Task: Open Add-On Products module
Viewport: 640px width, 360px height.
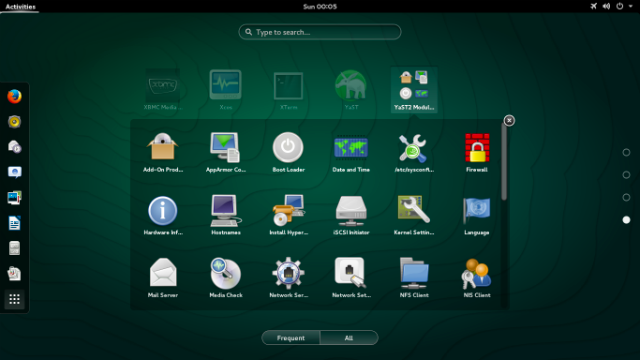Action: 163,152
